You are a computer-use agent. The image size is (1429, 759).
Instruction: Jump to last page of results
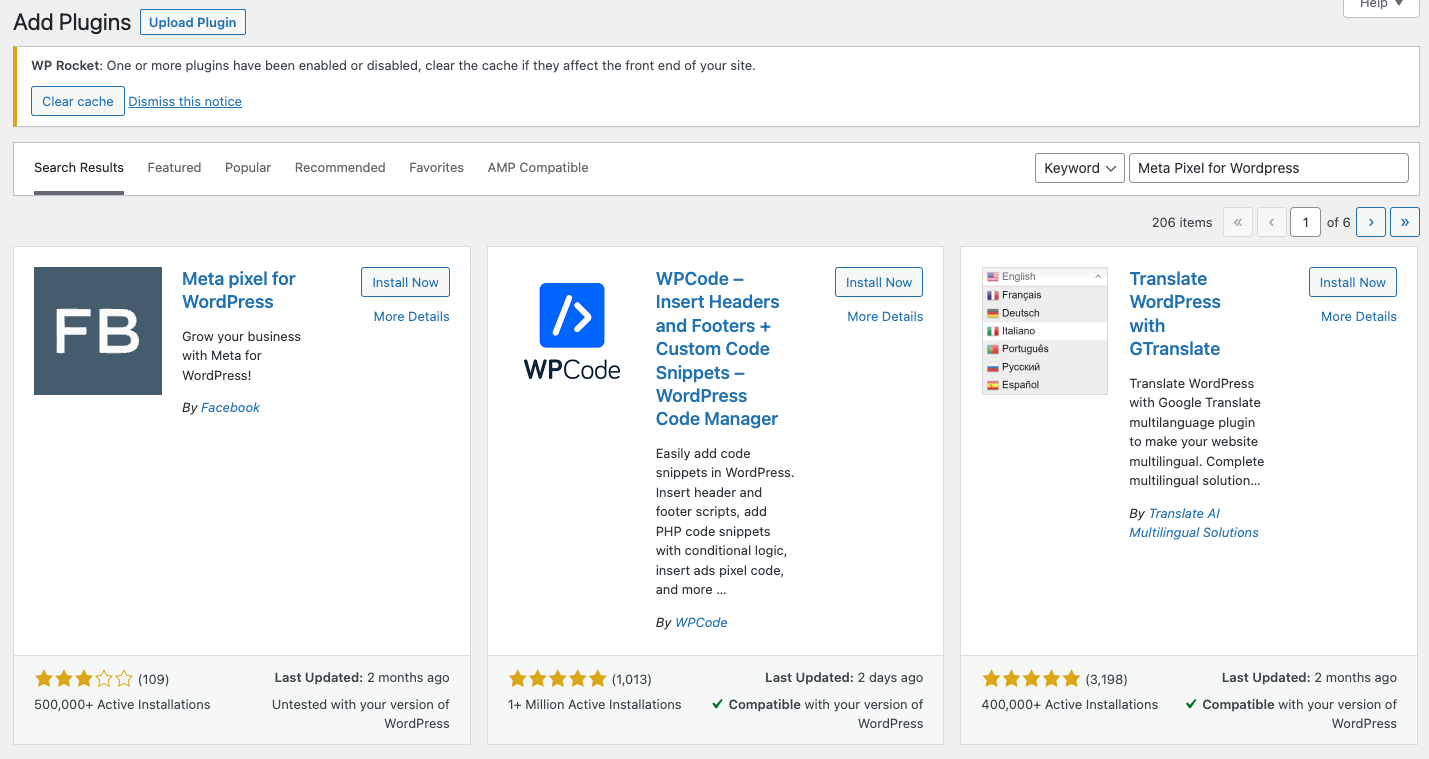tap(1404, 222)
